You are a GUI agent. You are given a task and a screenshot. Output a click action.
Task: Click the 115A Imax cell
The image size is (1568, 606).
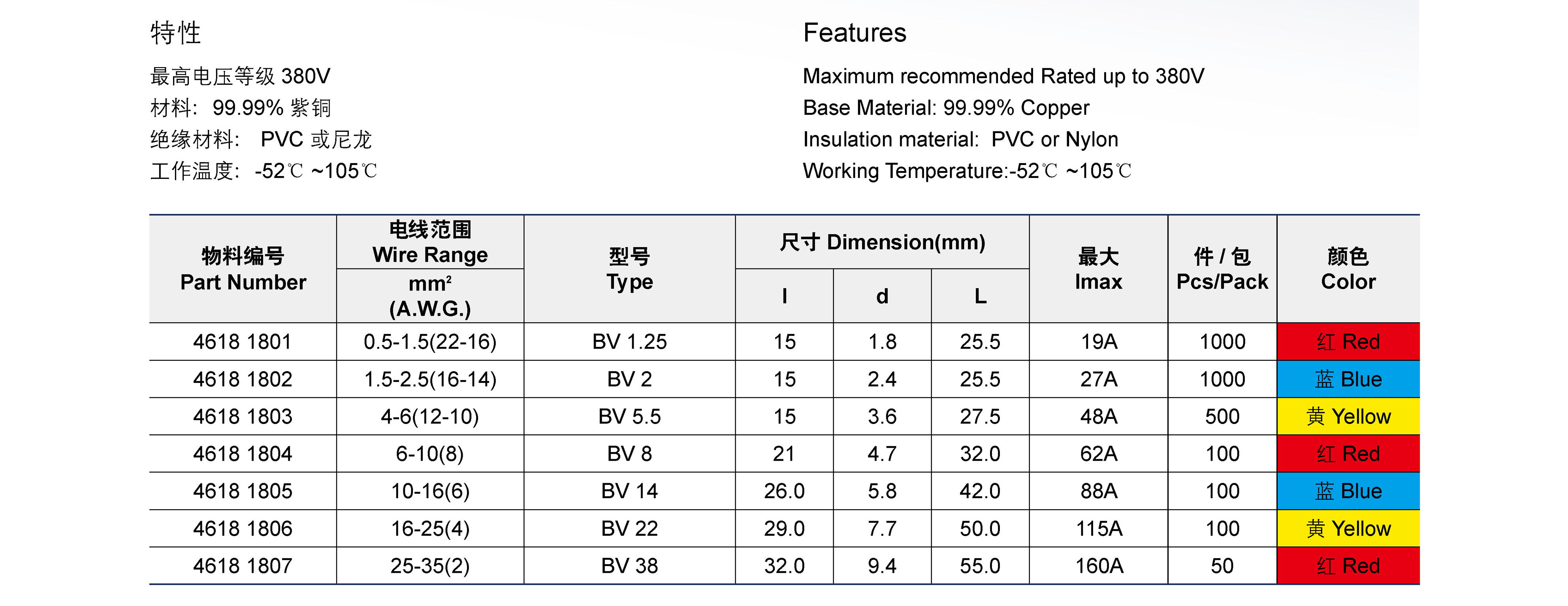pos(1098,529)
